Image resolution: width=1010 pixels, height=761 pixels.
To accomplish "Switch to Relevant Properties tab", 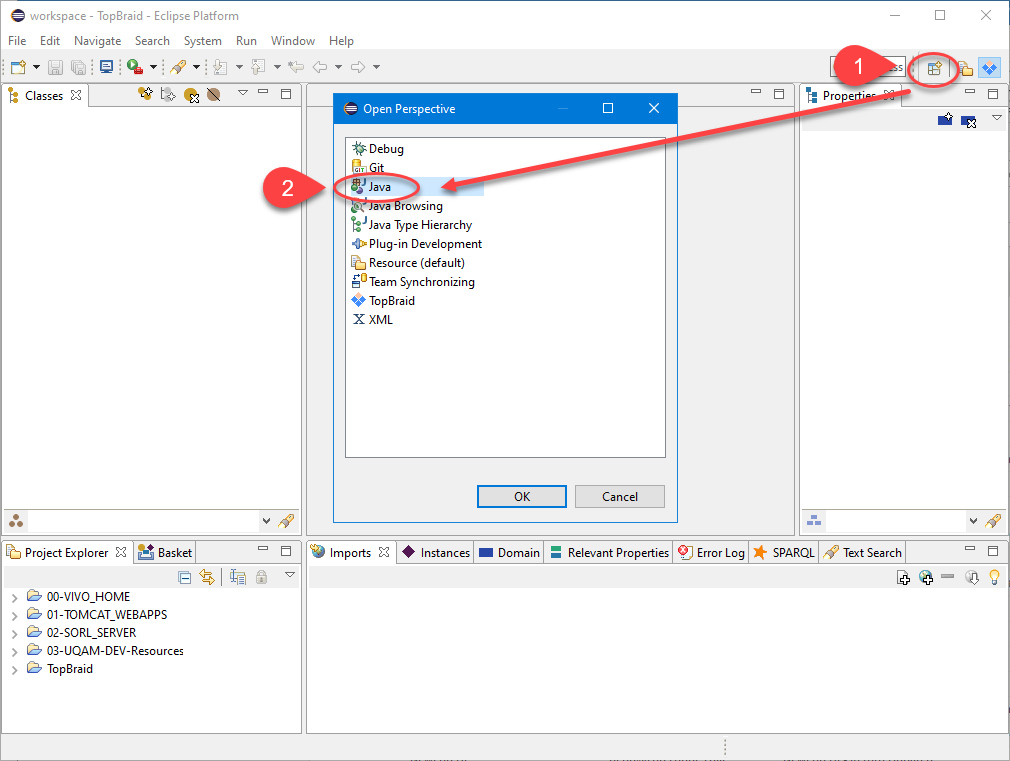I will [609, 553].
